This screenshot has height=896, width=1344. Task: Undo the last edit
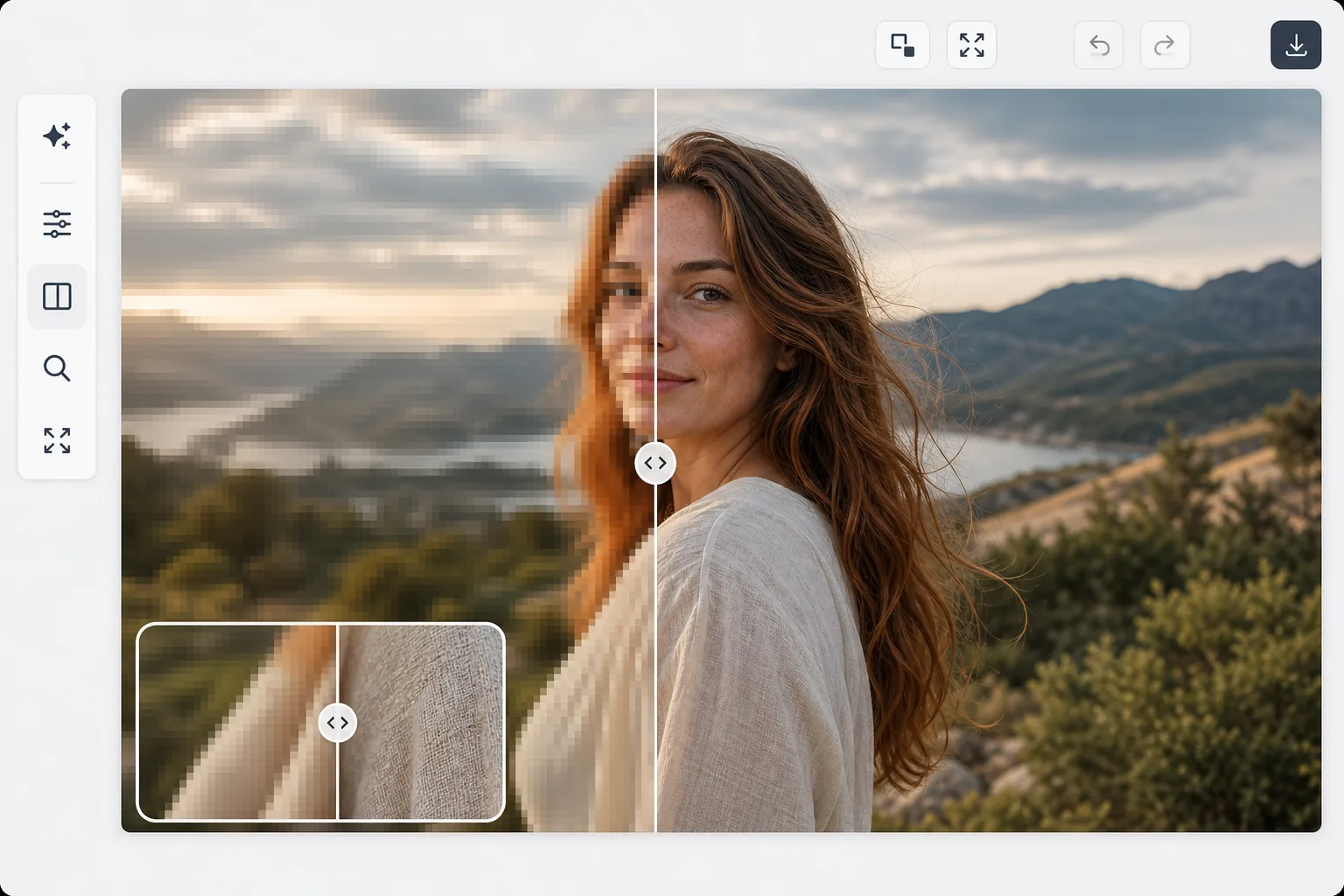pyautogui.click(x=1099, y=45)
